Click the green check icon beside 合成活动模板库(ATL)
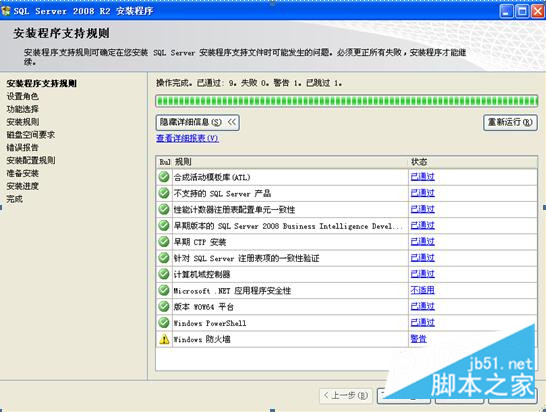 (x=164, y=177)
